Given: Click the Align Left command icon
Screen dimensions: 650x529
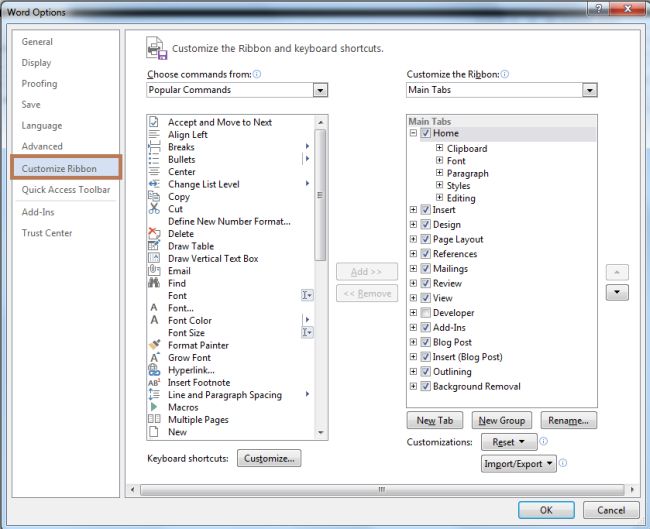Looking at the screenshot, I should click(x=154, y=134).
